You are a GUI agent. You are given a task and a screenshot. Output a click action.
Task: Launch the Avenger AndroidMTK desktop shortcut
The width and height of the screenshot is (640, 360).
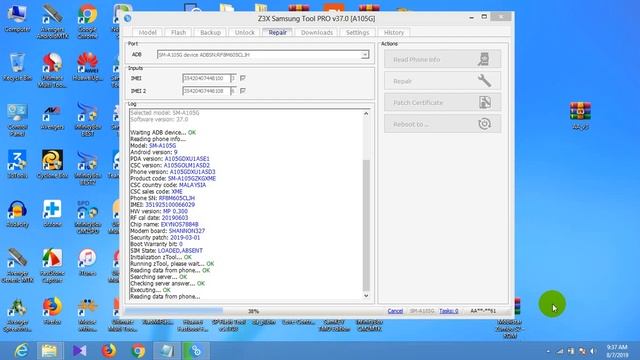[52, 21]
